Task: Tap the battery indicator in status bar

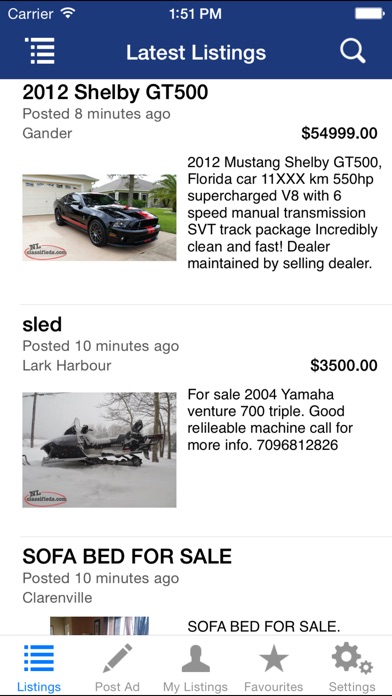Action: coord(369,13)
